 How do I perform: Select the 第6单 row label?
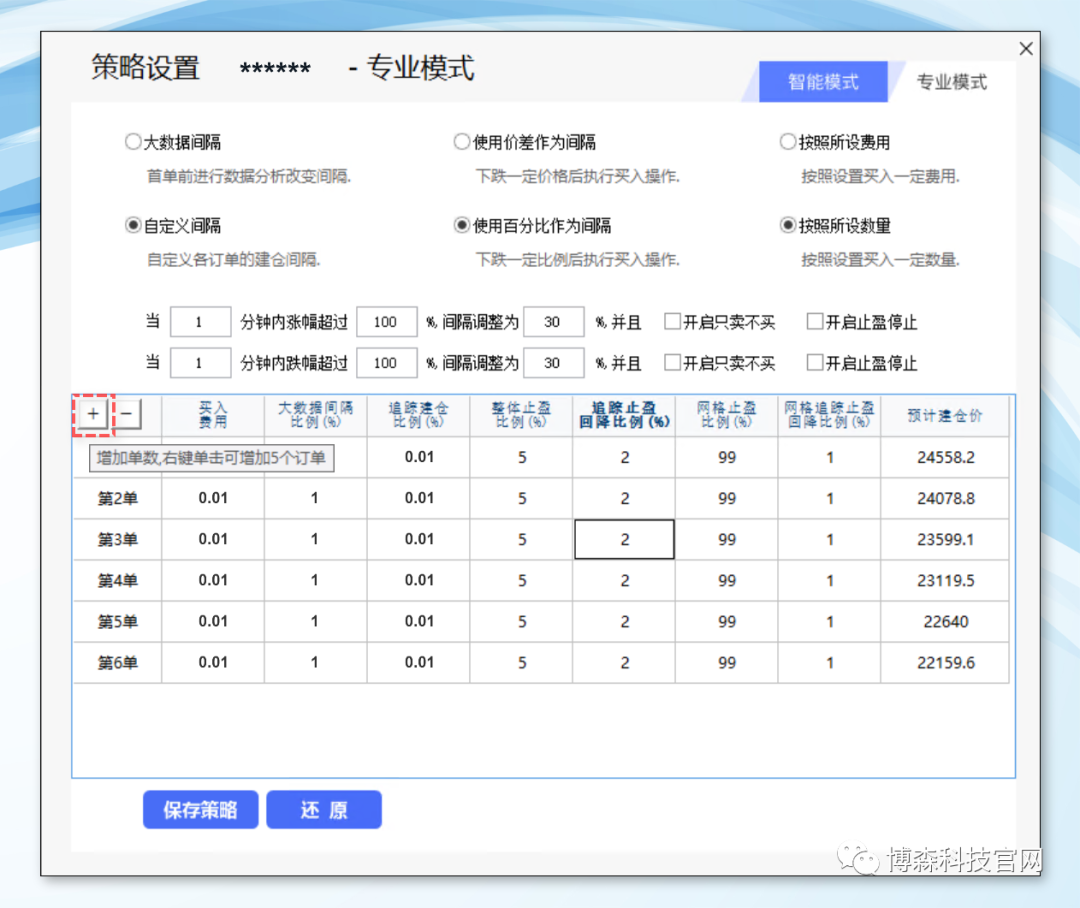coord(118,663)
